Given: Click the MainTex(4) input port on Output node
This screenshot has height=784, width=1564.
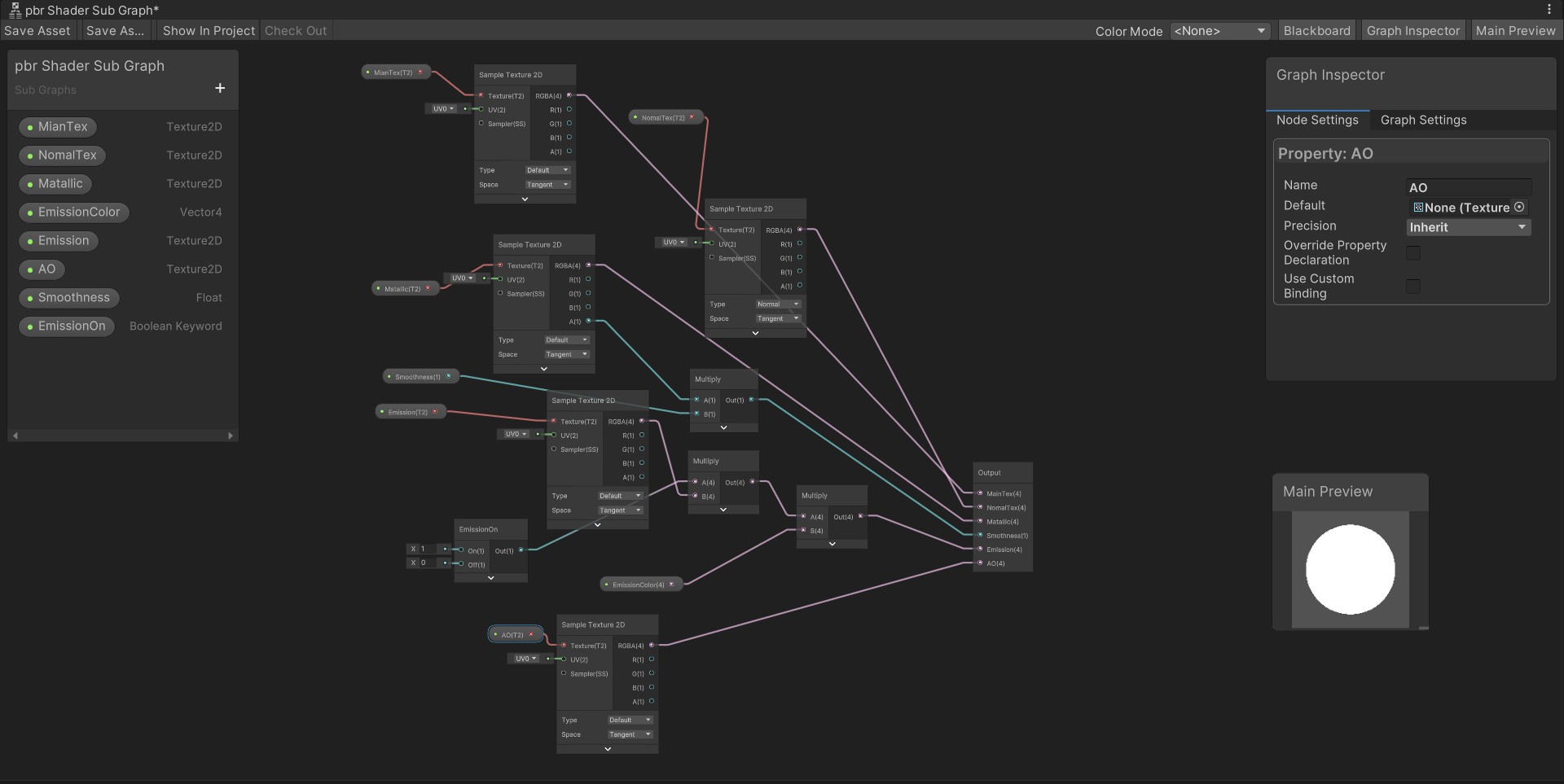Looking at the screenshot, I should click(980, 493).
